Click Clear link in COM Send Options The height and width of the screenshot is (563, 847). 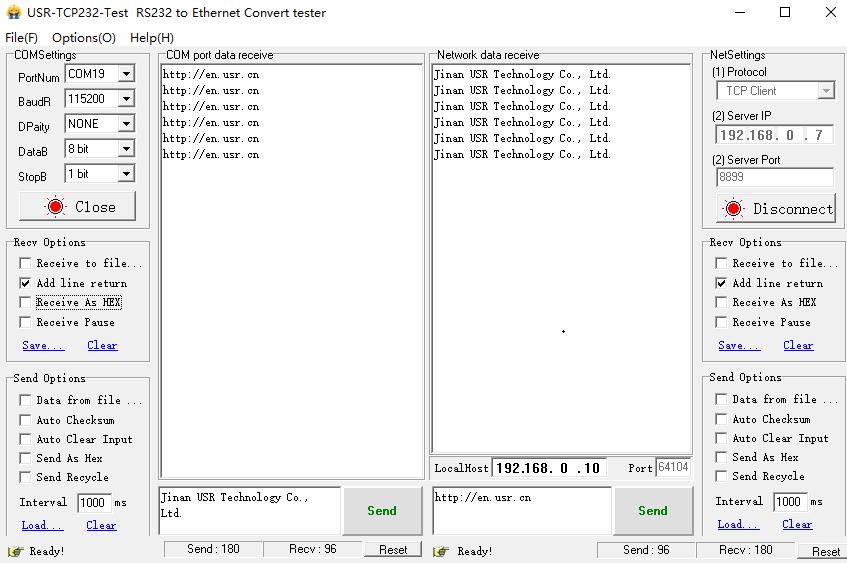[x=101, y=525]
